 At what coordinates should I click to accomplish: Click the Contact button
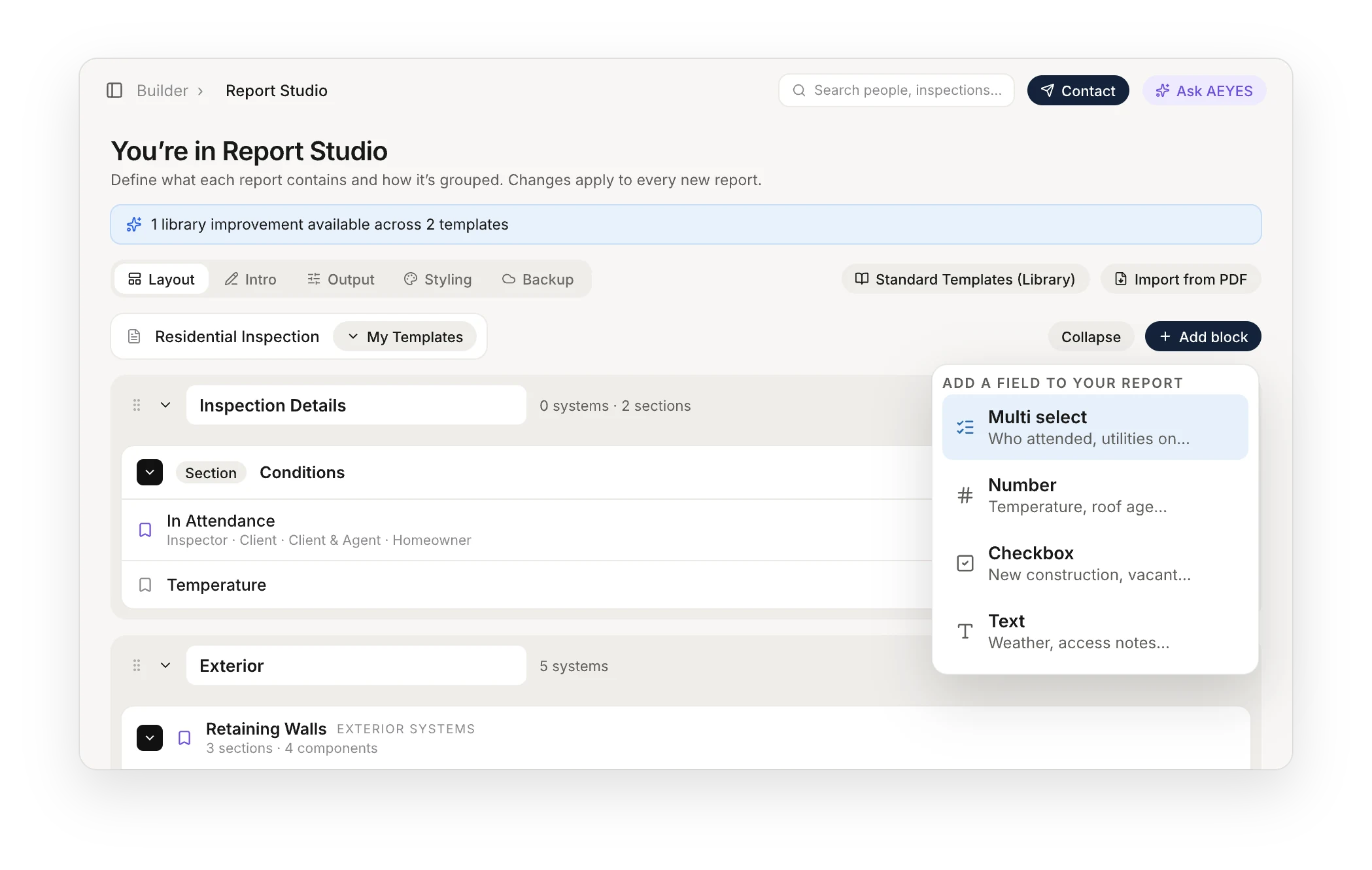tap(1078, 90)
